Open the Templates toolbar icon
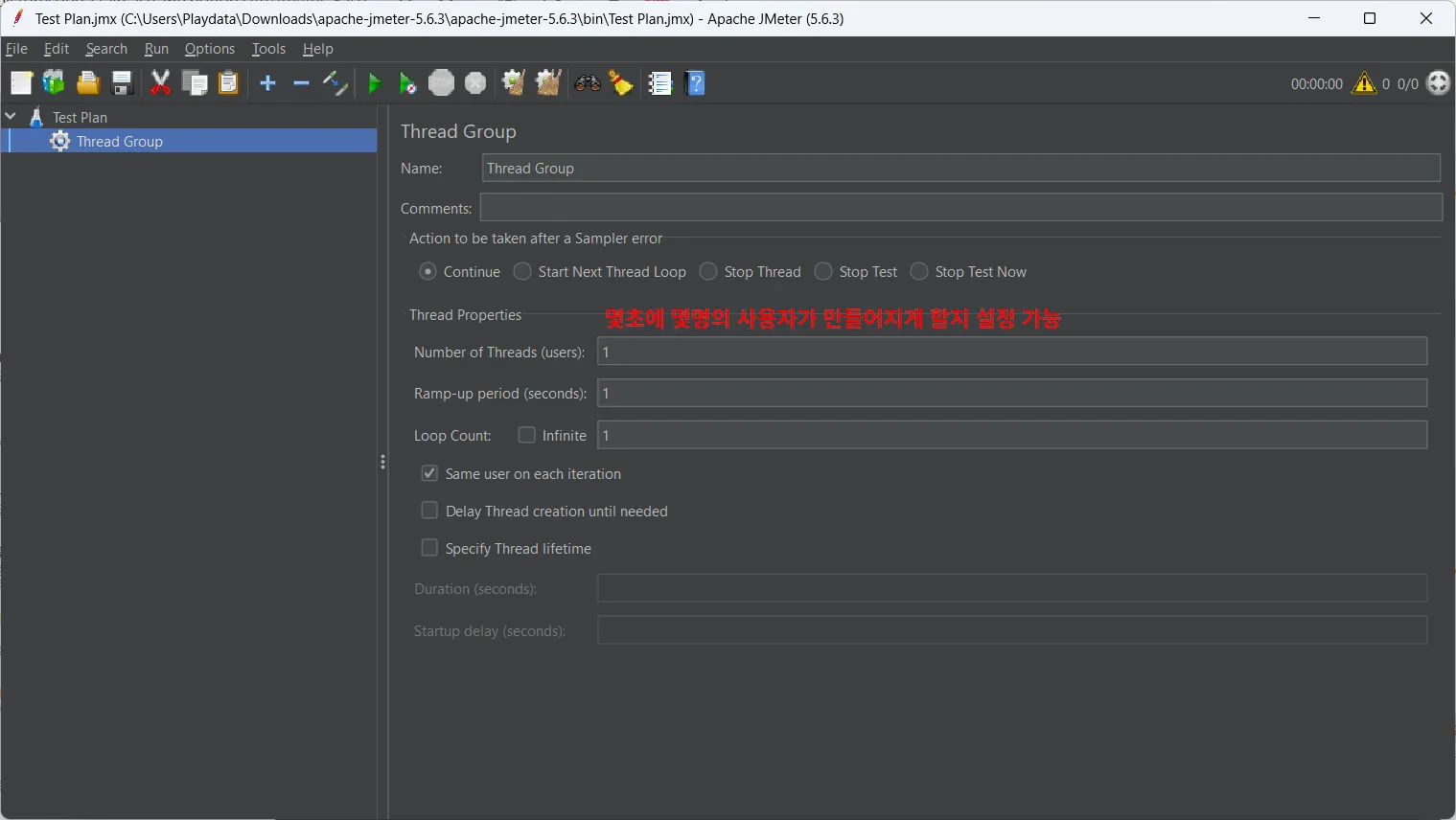Image resolution: width=1456 pixels, height=820 pixels. coord(54,83)
